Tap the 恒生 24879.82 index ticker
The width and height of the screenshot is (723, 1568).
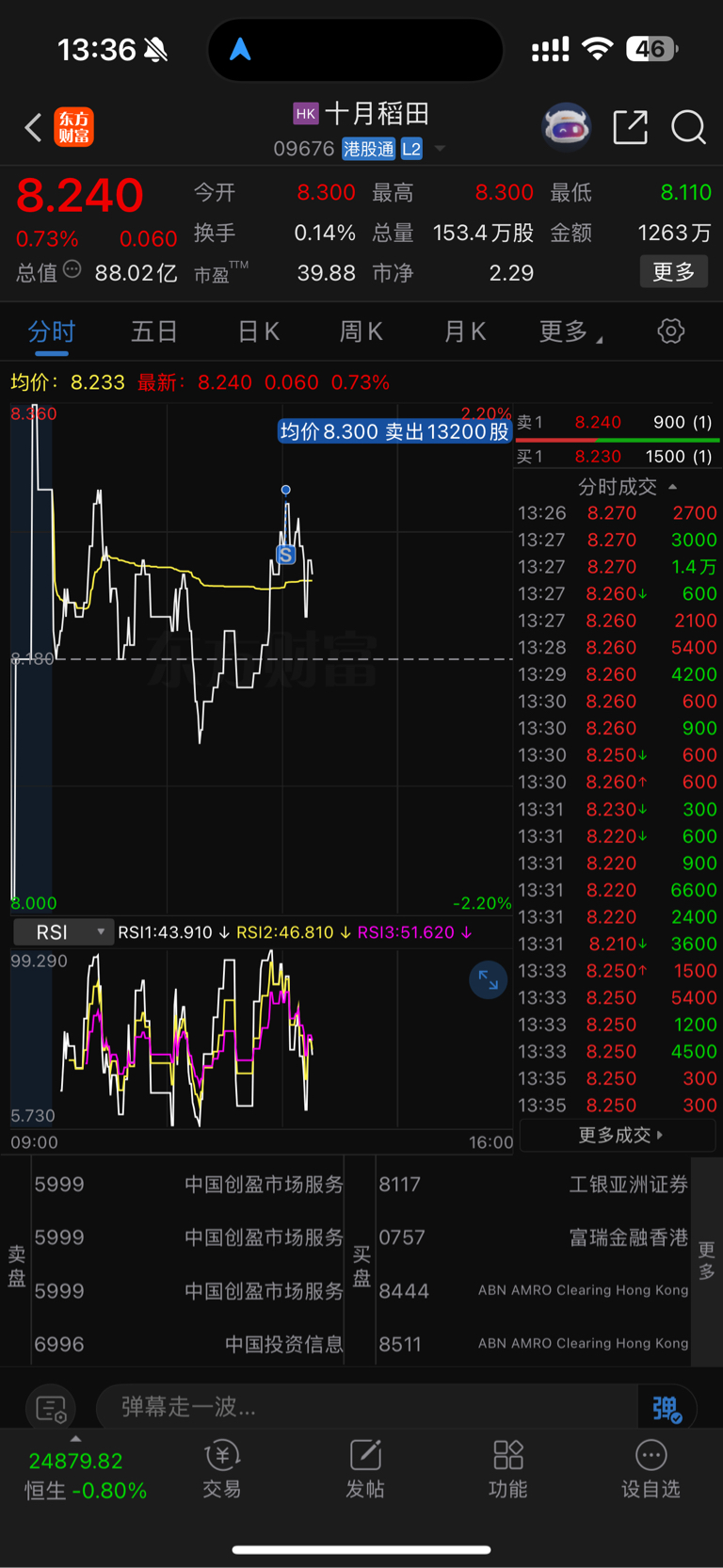(x=85, y=1476)
